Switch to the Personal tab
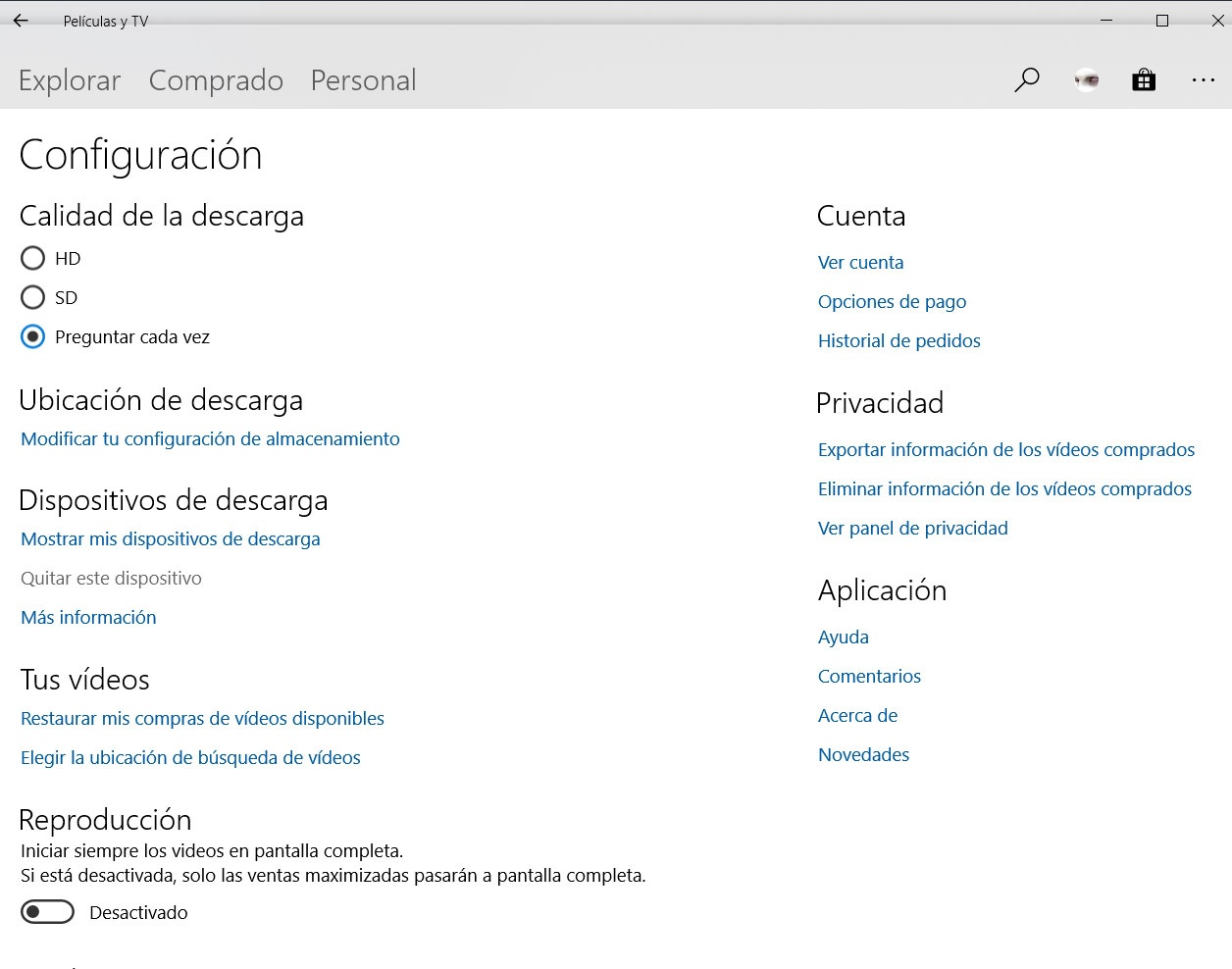 [x=363, y=80]
